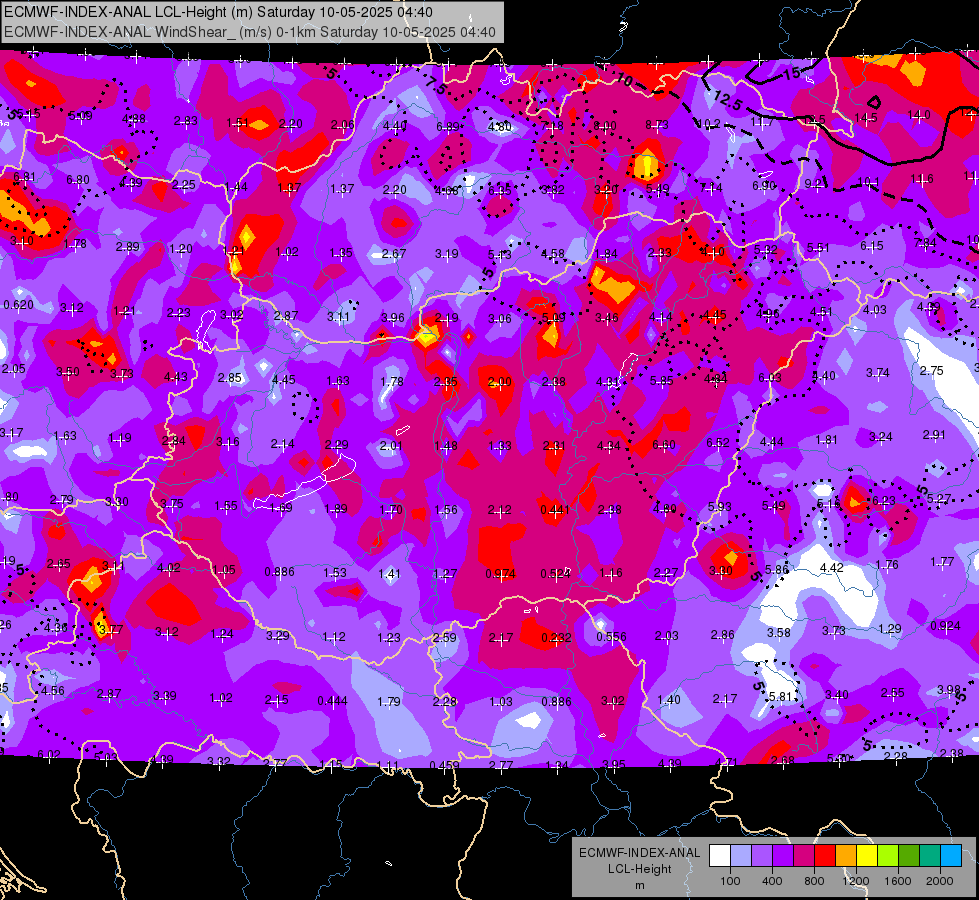The width and height of the screenshot is (979, 900).
Task: Click the wind shear value 2.75
Action: click(932, 370)
